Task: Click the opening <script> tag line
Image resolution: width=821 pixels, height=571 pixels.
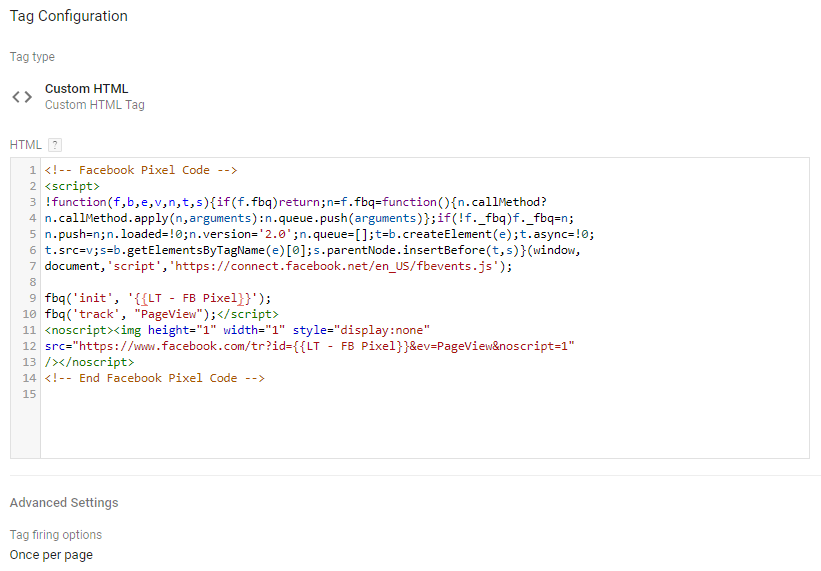Action: click(72, 186)
